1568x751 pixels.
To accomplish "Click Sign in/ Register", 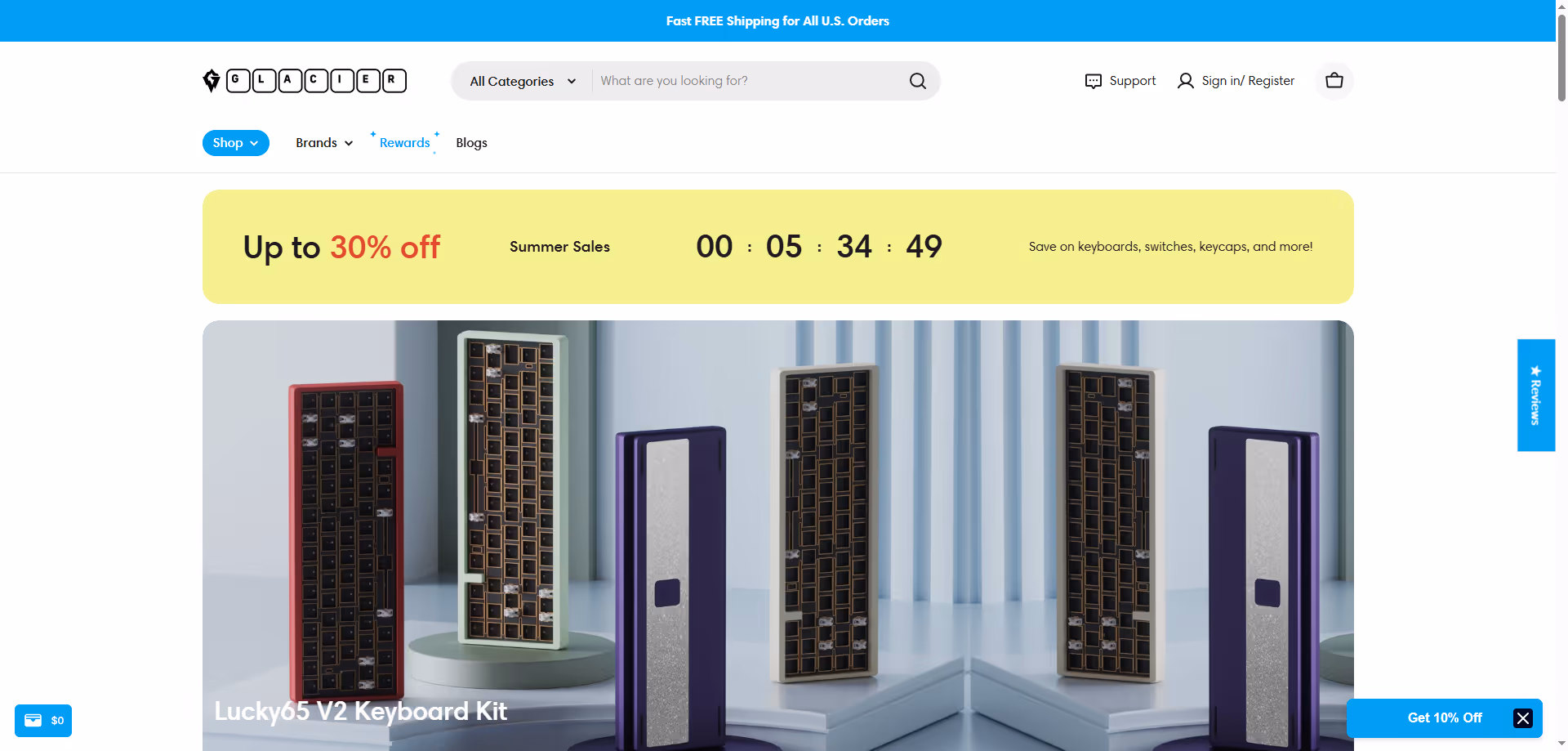I will point(1248,80).
